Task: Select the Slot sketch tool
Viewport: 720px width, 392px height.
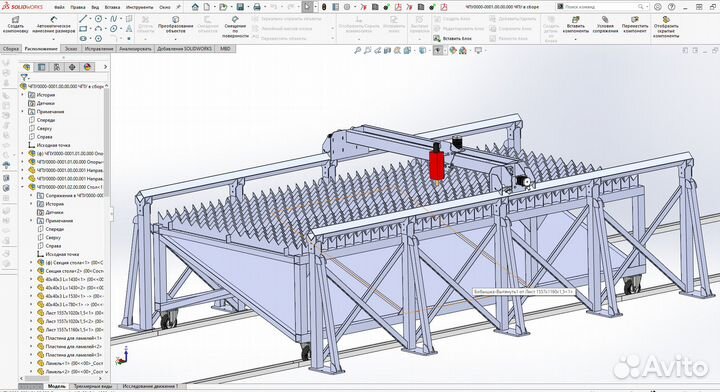Action: point(83,39)
